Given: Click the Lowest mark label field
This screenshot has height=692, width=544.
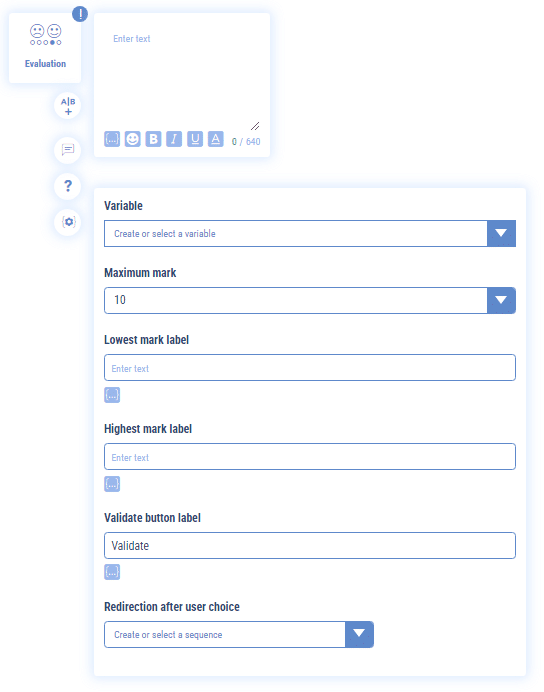Looking at the screenshot, I should [x=310, y=368].
